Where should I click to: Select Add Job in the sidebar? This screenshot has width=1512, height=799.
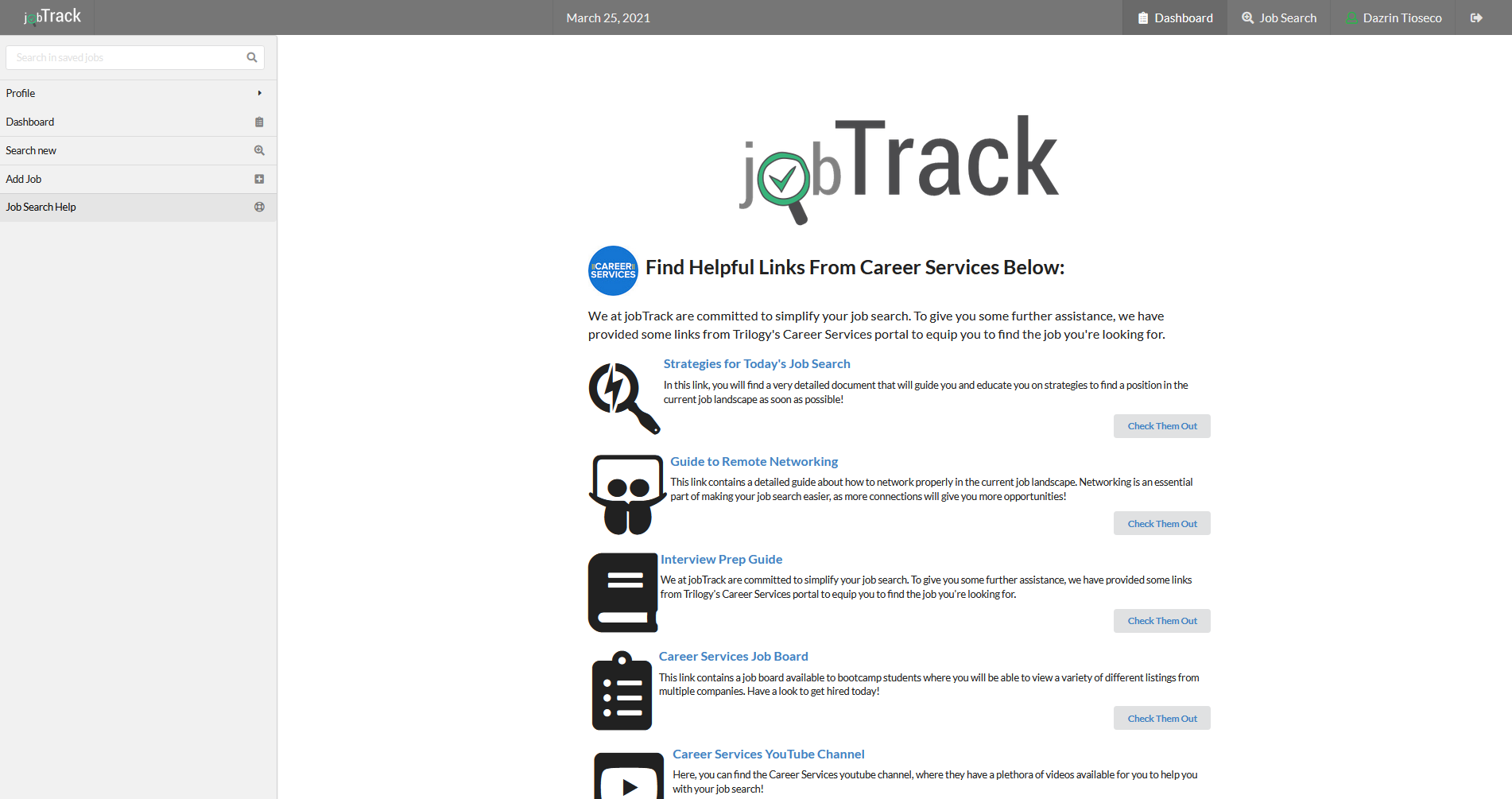[x=138, y=179]
